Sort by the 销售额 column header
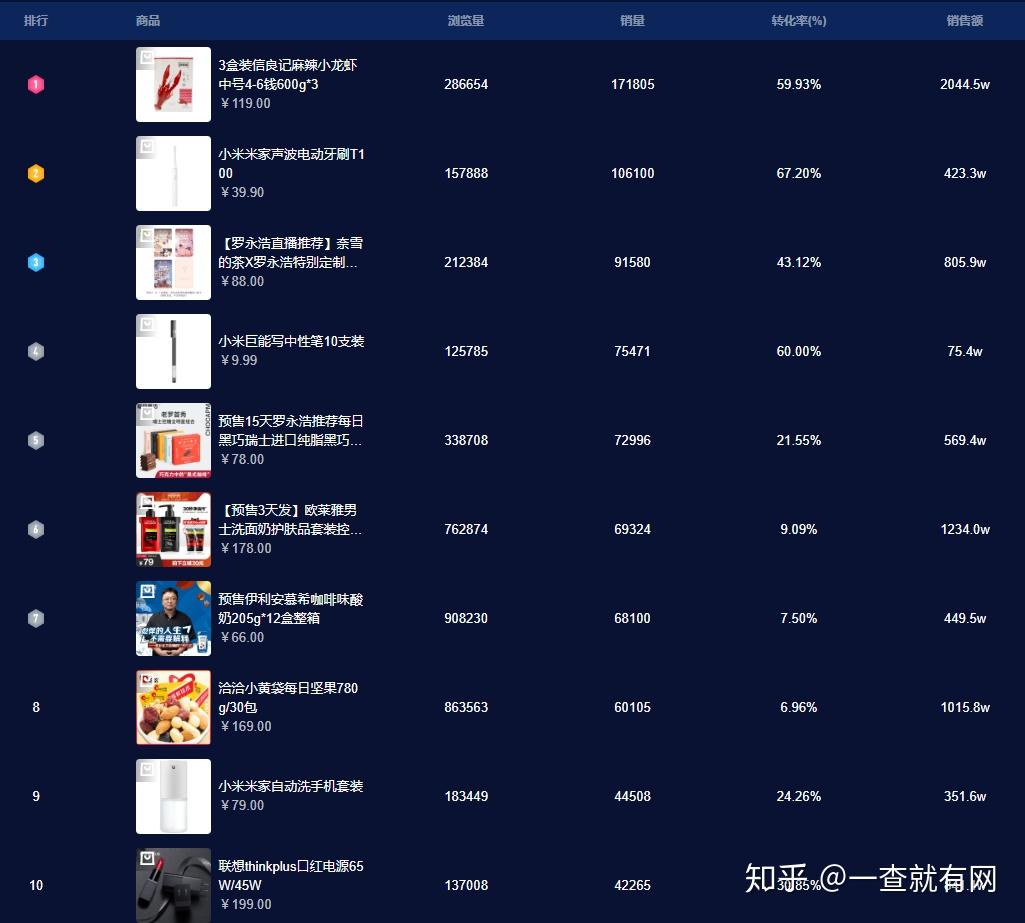This screenshot has height=923, width=1025. click(965, 21)
